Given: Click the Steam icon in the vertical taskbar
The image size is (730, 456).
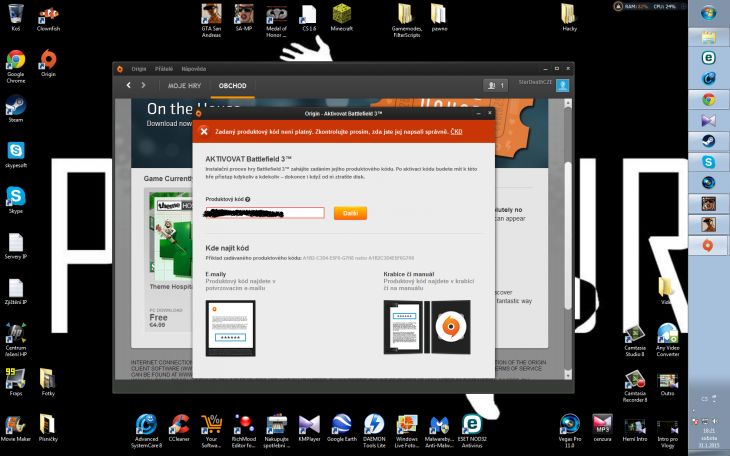Looking at the screenshot, I should 709,141.
